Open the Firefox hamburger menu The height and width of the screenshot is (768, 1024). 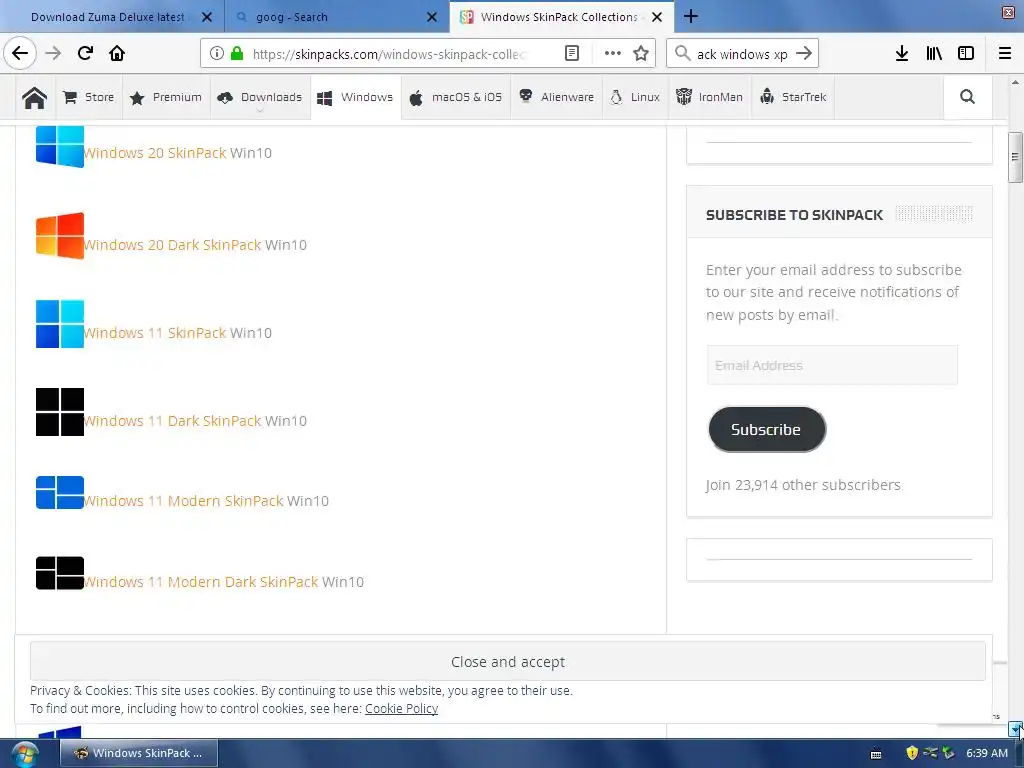tap(1004, 54)
